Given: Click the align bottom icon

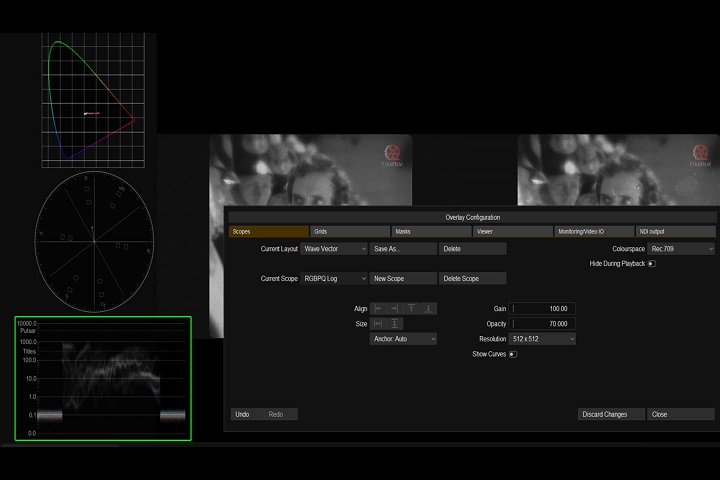Looking at the screenshot, I should click(428, 309).
